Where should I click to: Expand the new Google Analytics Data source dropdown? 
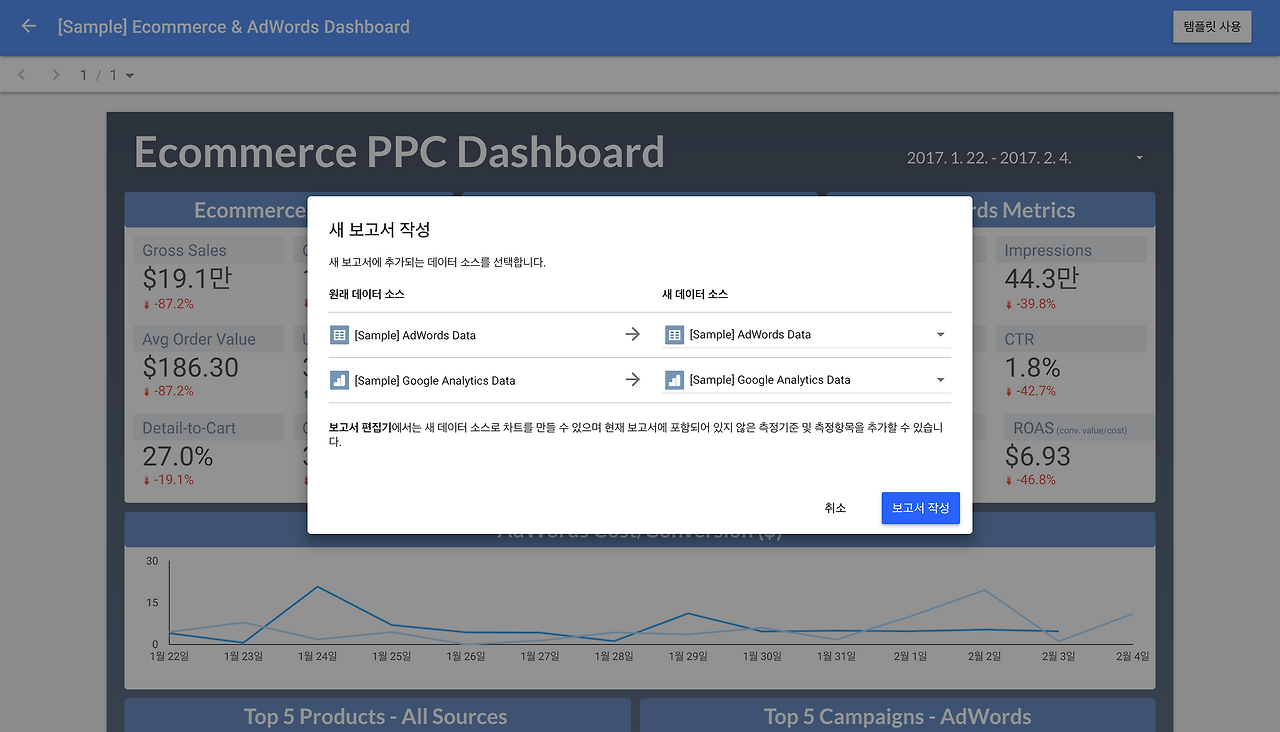[940, 380]
